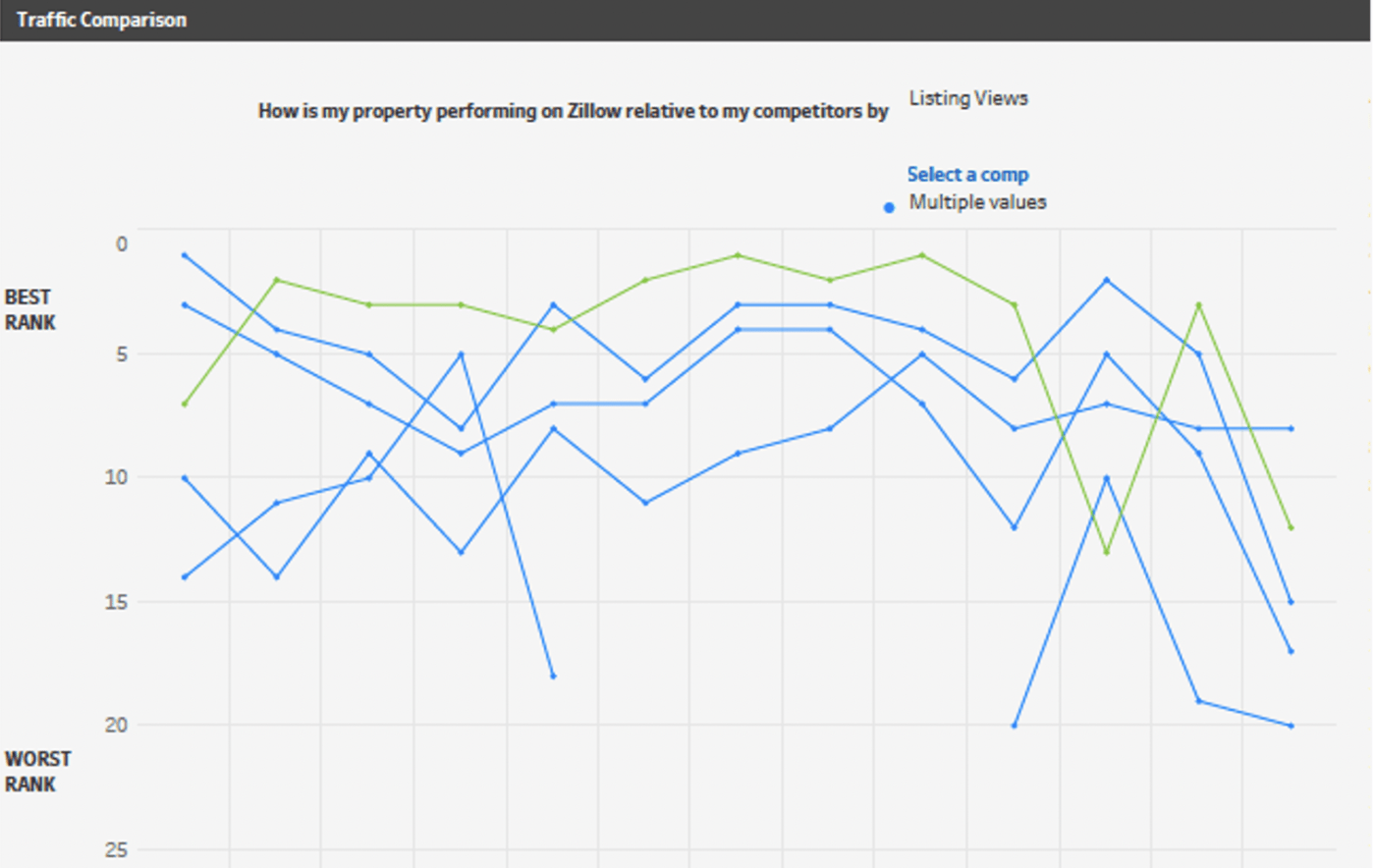The width and height of the screenshot is (1375, 868).
Task: Click the rightmost blue point at rank 15
Action: click(1291, 602)
